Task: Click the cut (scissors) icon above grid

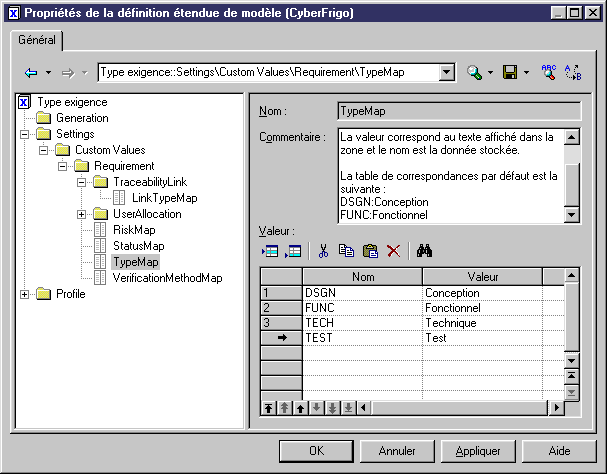Action: [323, 251]
